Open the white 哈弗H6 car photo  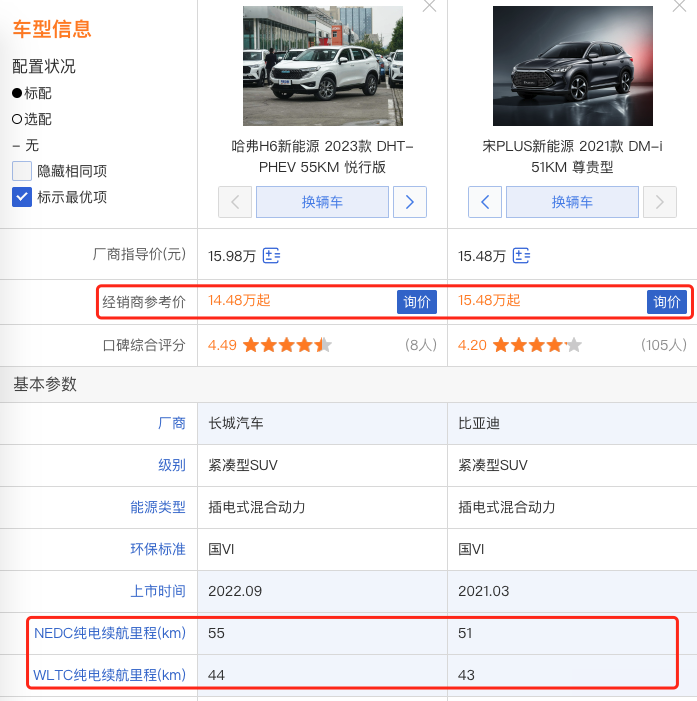coord(323,66)
